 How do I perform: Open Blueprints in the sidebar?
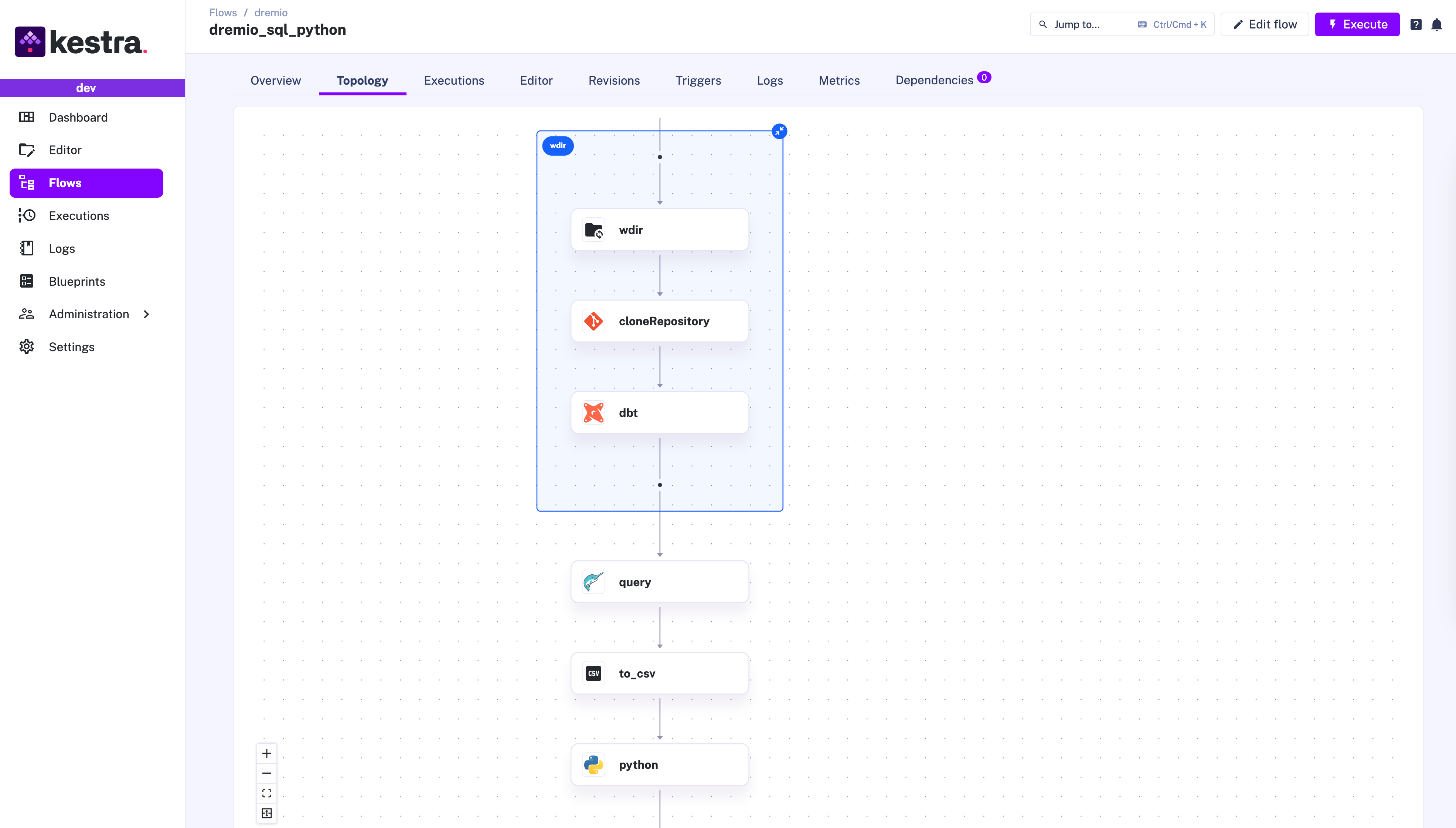(77, 282)
